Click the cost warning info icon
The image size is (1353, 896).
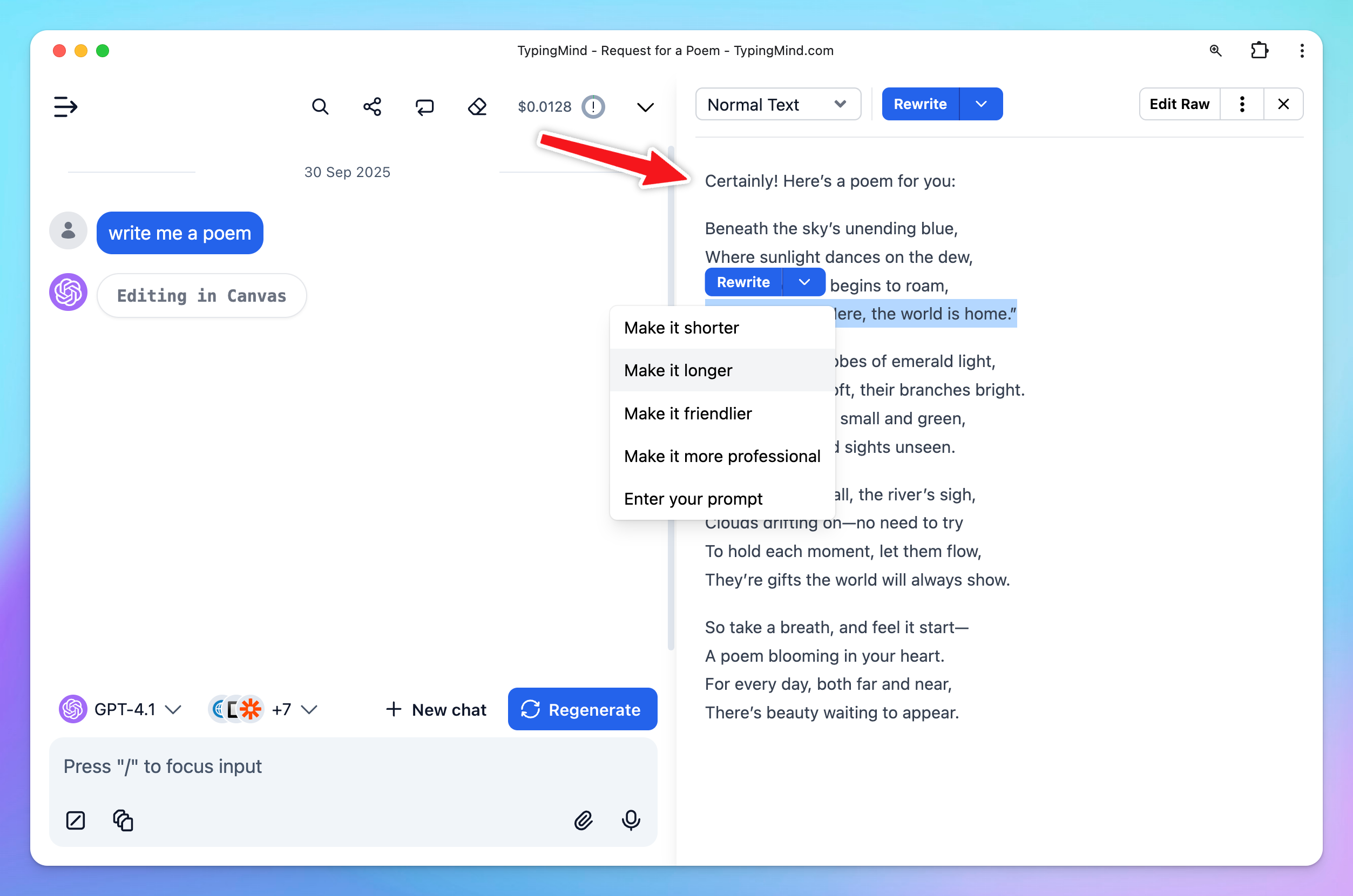[x=593, y=107]
